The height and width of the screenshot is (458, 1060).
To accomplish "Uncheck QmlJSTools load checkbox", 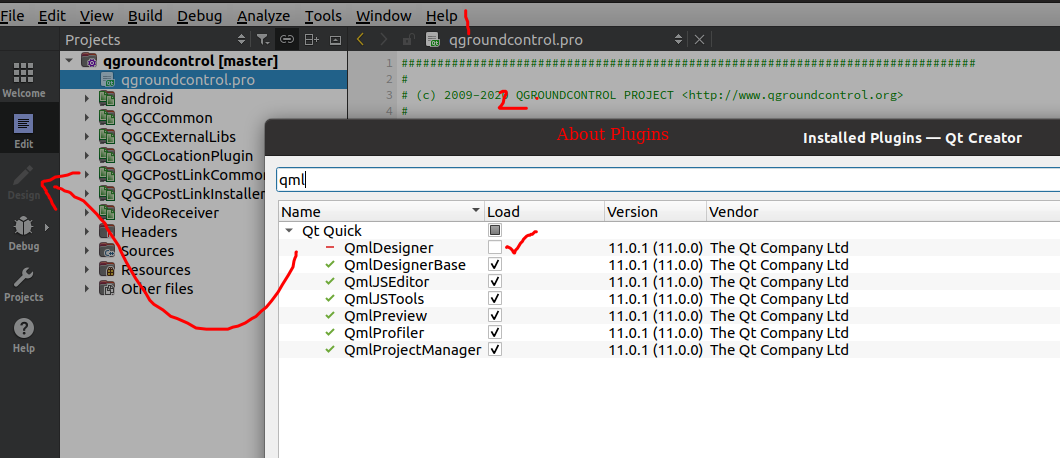I will coord(495,298).
